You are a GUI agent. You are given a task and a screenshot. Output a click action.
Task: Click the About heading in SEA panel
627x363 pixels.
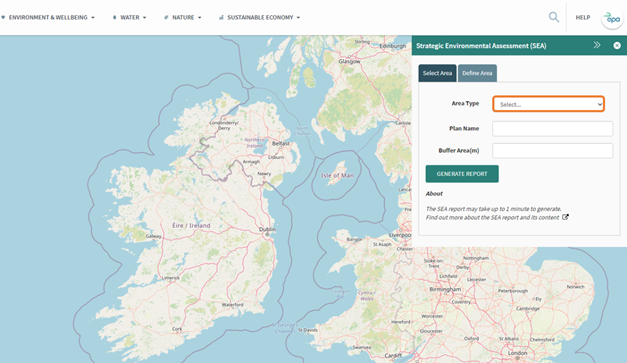[434, 193]
